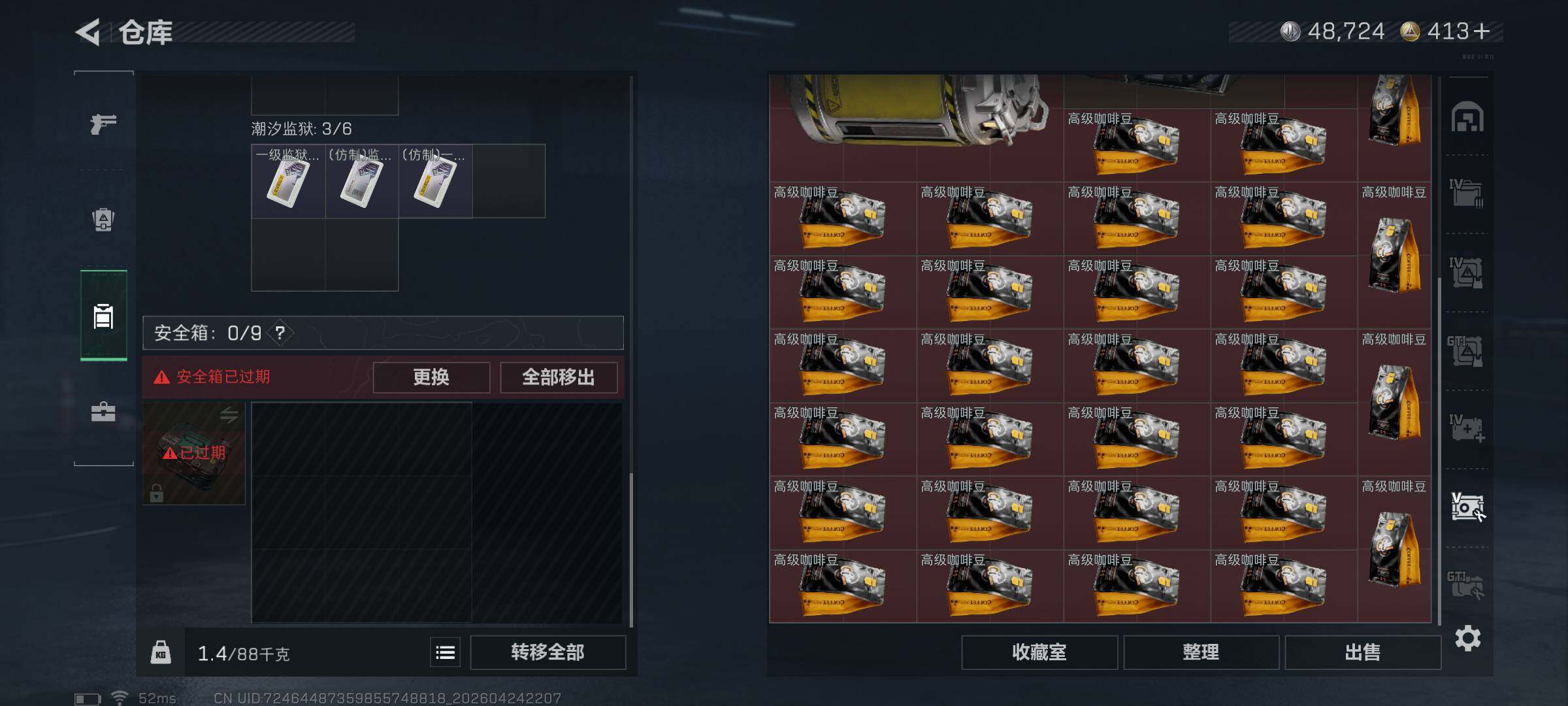Image resolution: width=1568 pixels, height=706 pixels.
Task: Click 整理 to sort the warehouse
Action: coord(1201,652)
